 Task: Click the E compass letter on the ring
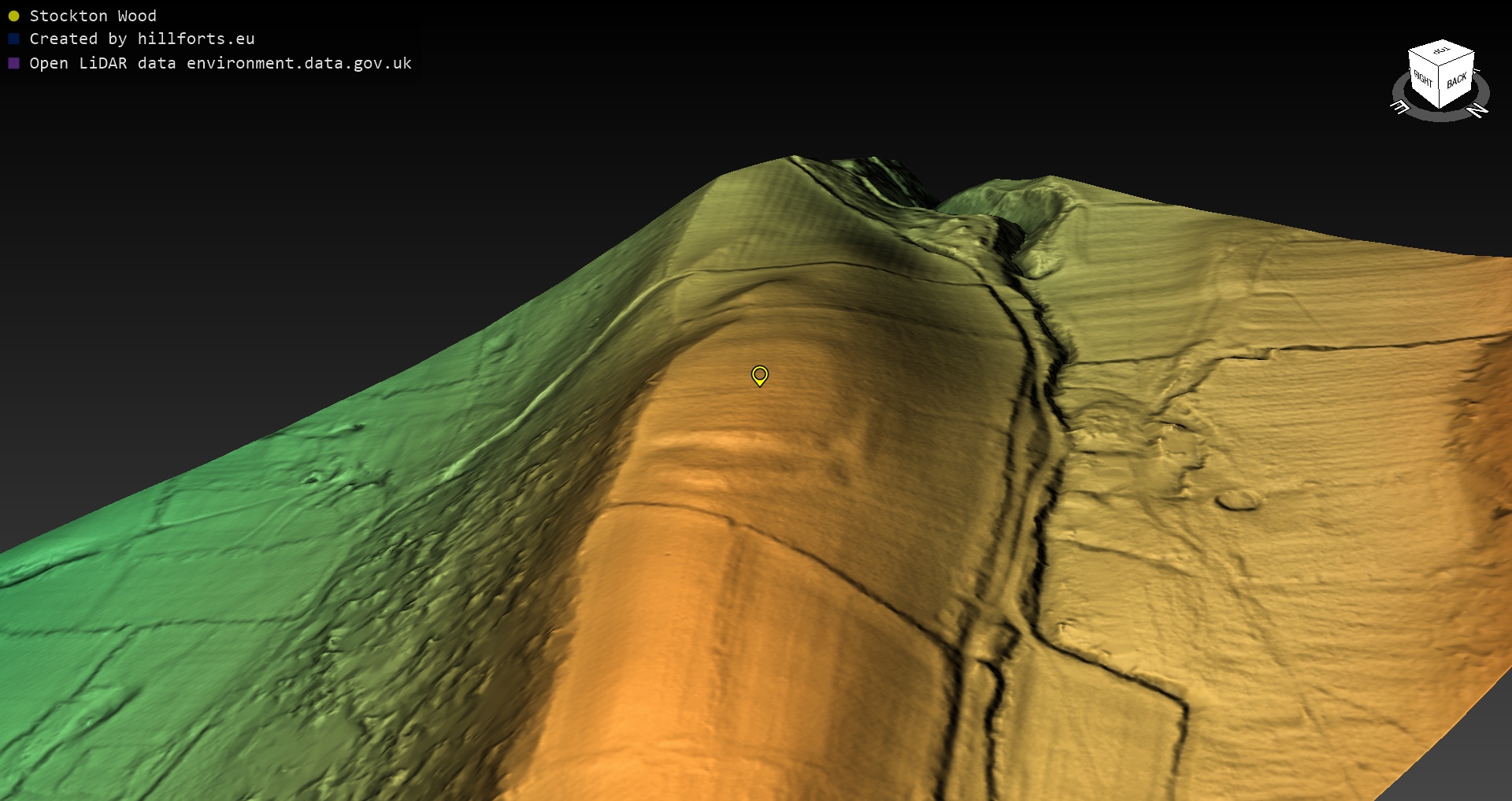click(x=1400, y=106)
